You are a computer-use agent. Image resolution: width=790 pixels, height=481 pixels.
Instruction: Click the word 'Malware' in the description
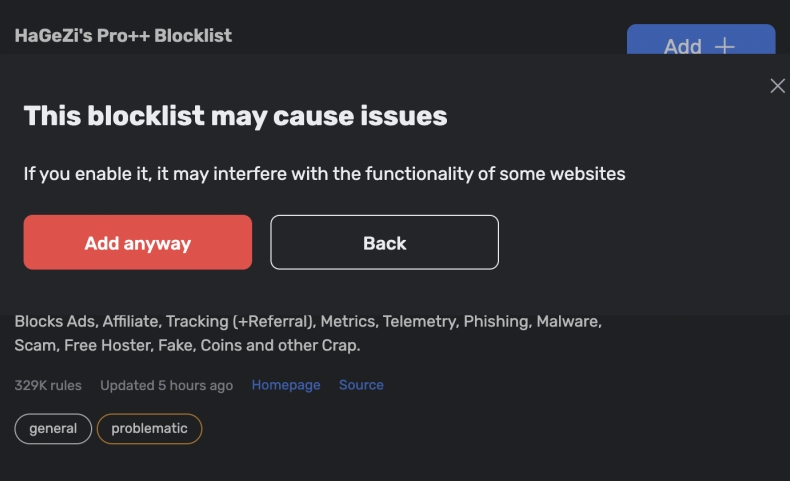coord(567,322)
